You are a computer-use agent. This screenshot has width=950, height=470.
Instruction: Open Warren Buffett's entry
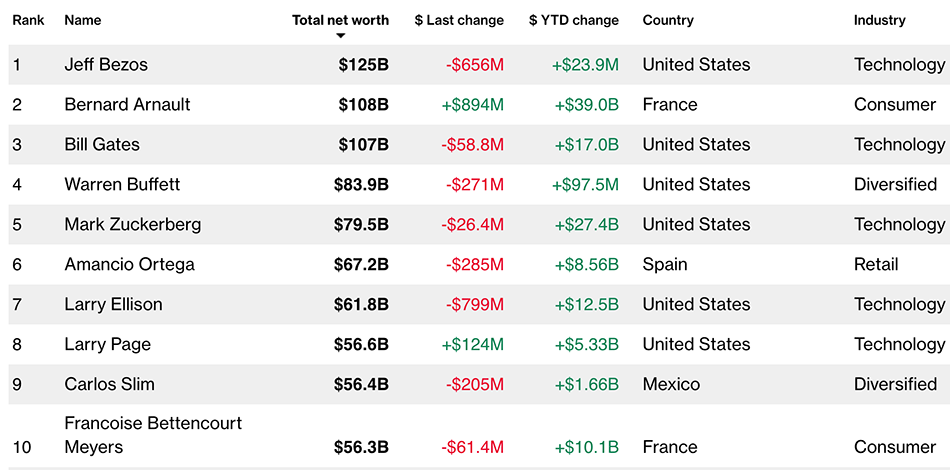point(122,185)
